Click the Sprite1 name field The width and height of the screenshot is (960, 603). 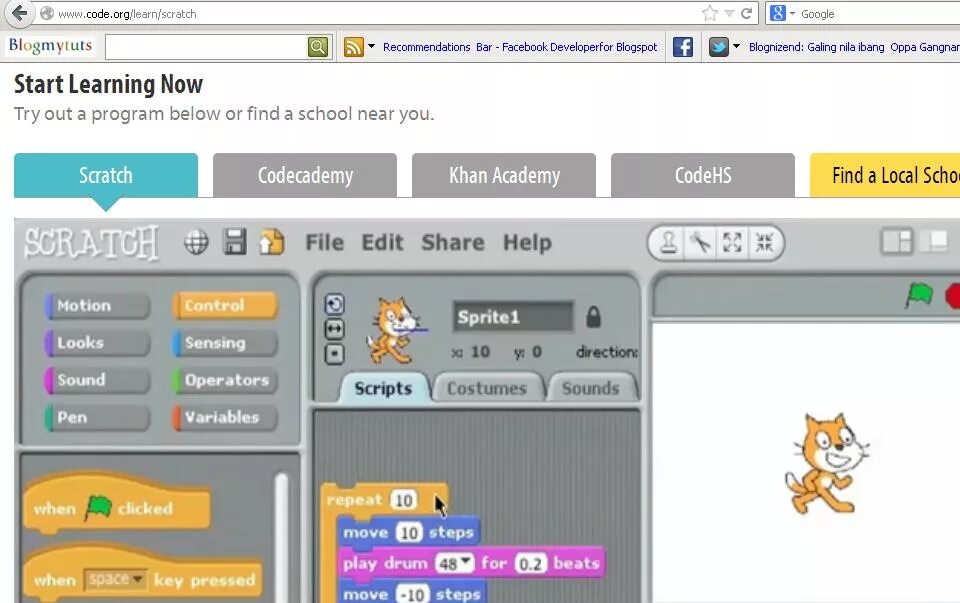(513, 316)
